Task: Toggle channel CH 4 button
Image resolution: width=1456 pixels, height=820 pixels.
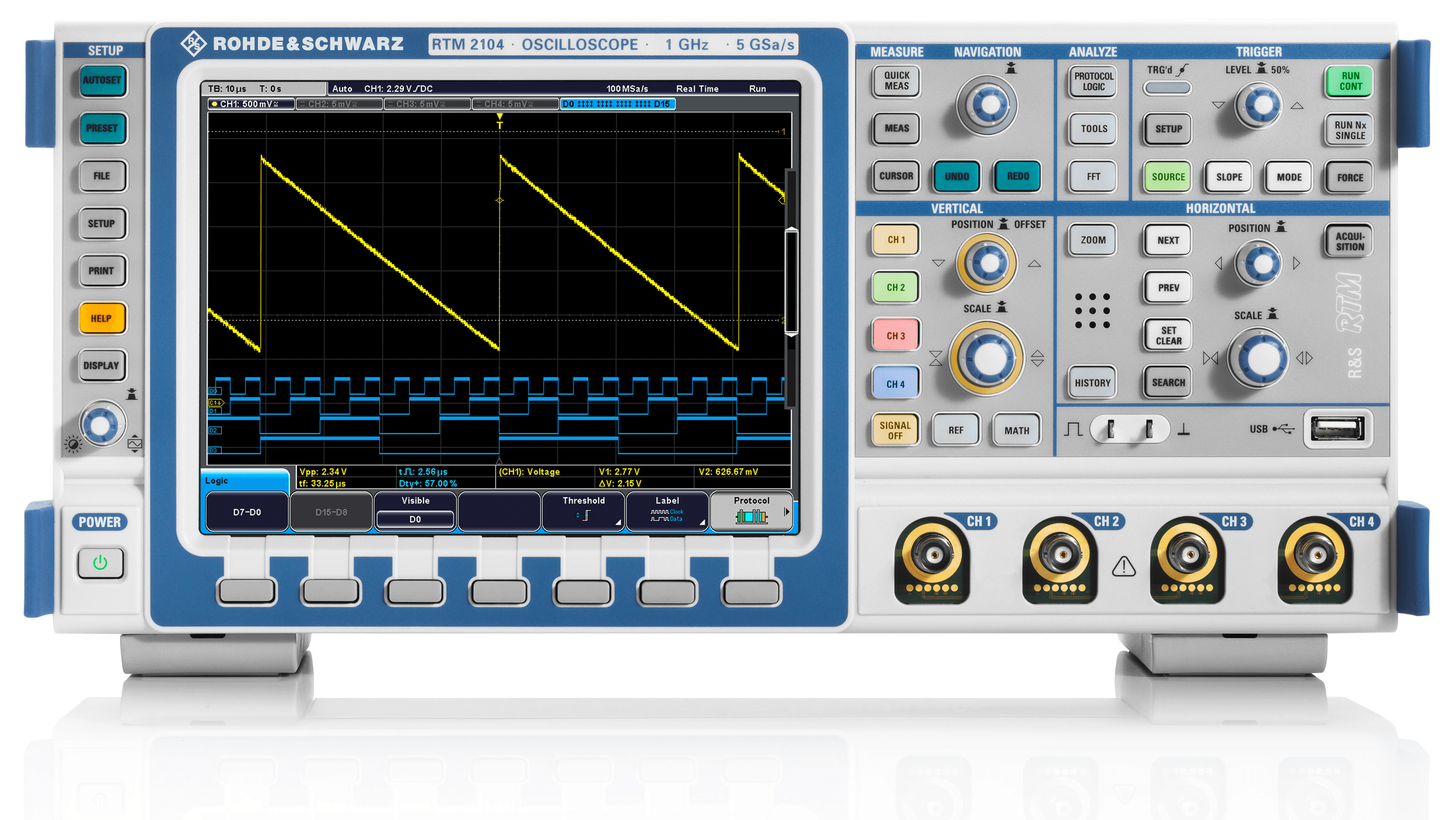Action: tap(897, 384)
